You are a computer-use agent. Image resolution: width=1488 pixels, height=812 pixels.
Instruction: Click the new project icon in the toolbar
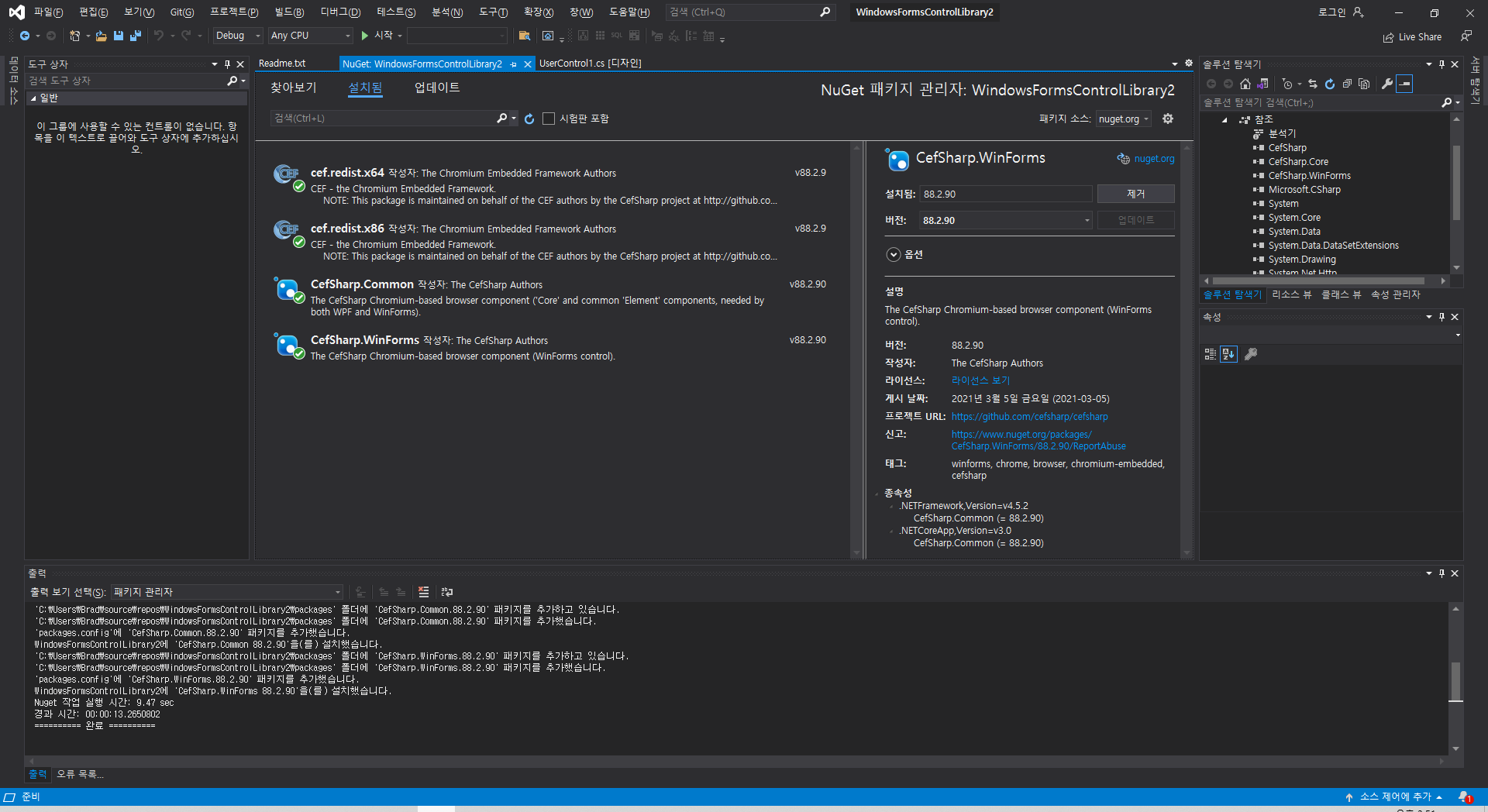click(x=74, y=36)
